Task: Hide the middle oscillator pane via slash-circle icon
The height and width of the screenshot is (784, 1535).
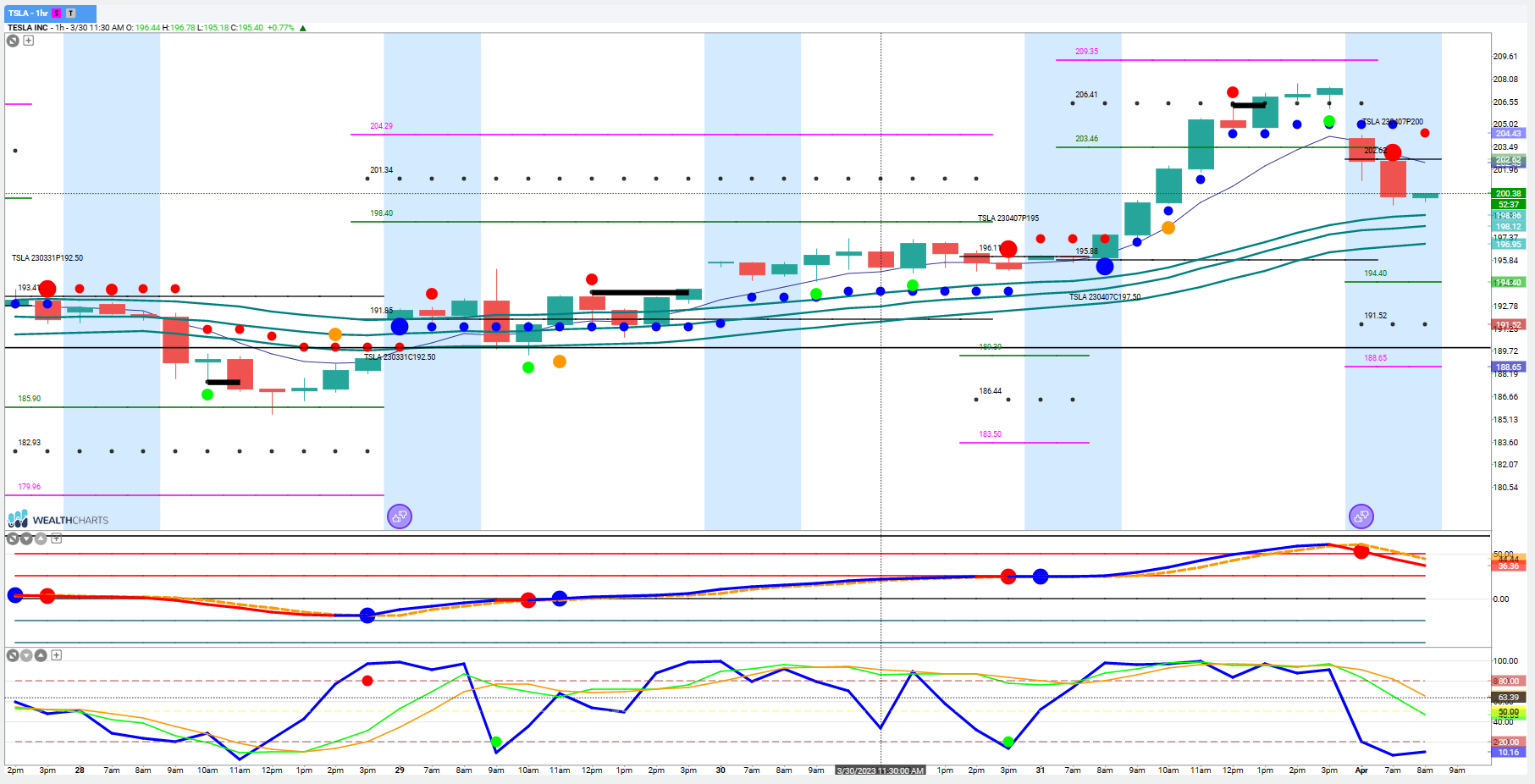Action: click(13, 538)
